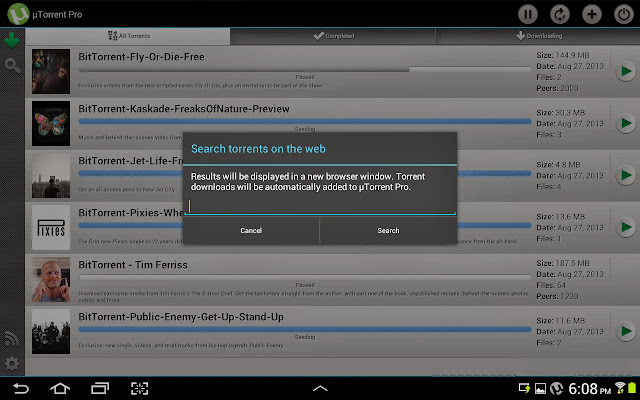Expand the bottom bar up-arrow handle
Viewport: 640px width, 400px height.
pyautogui.click(x=320, y=388)
